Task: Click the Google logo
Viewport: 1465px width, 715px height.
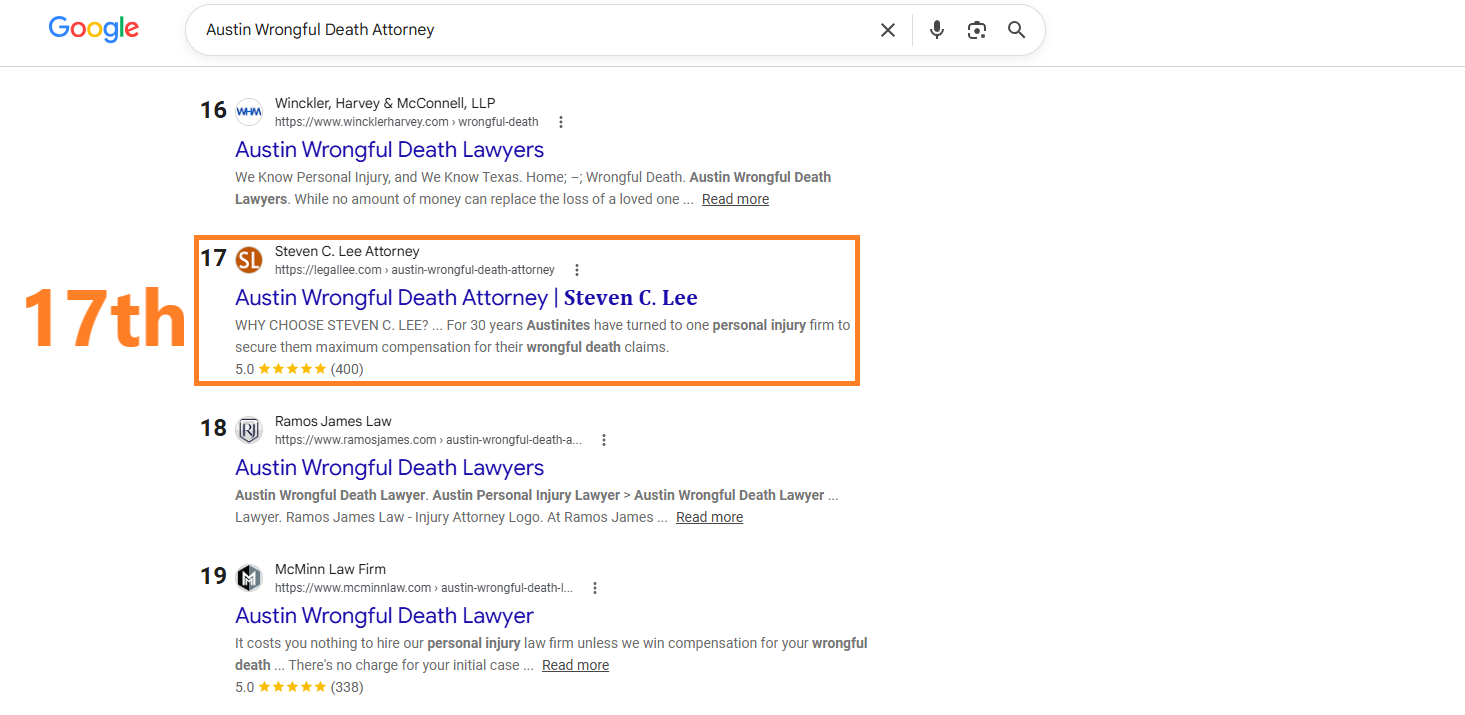Action: 94,28
